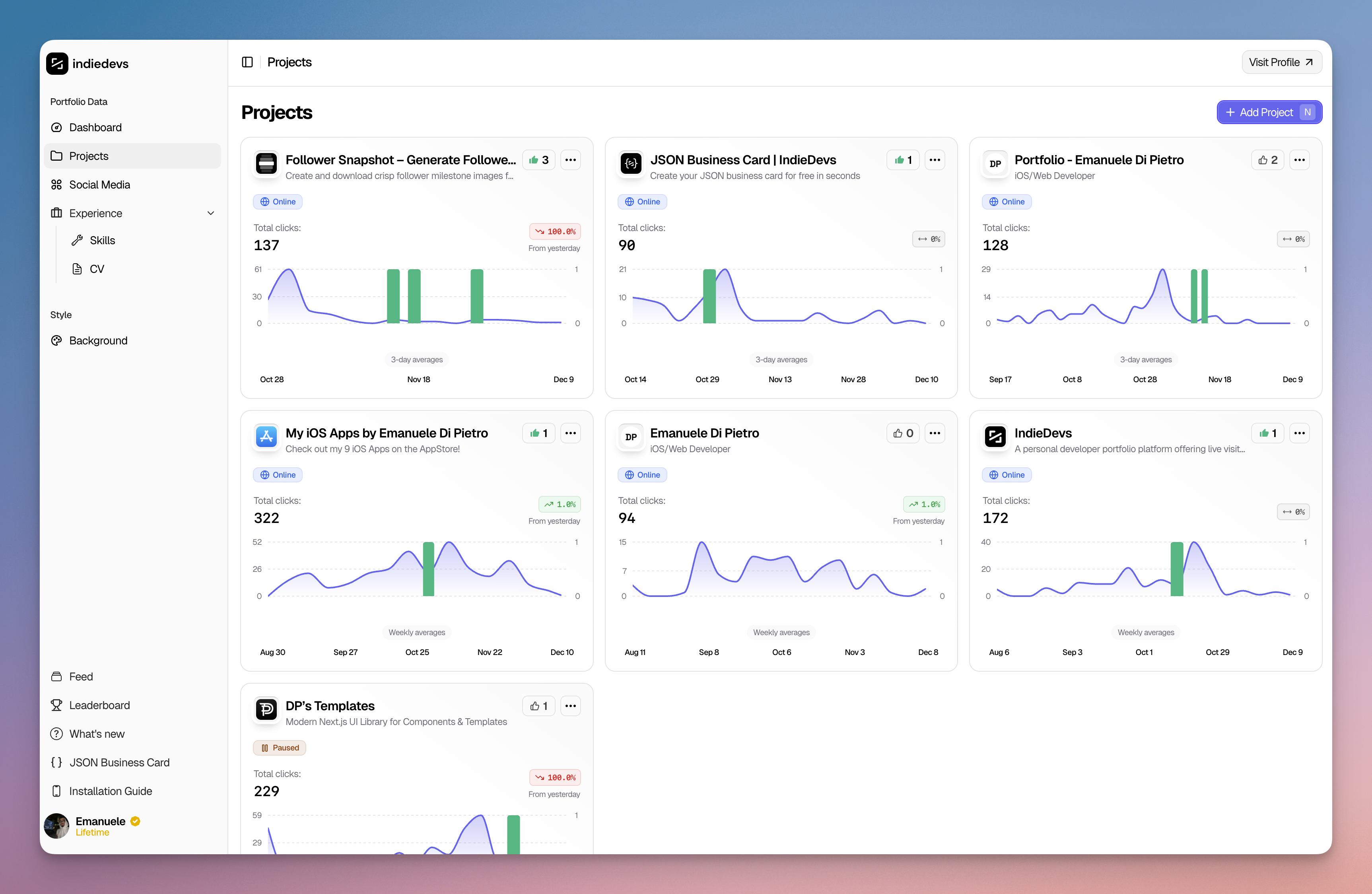The image size is (1372, 894).
Task: Click the DP's Templates project logo
Action: [x=266, y=709]
